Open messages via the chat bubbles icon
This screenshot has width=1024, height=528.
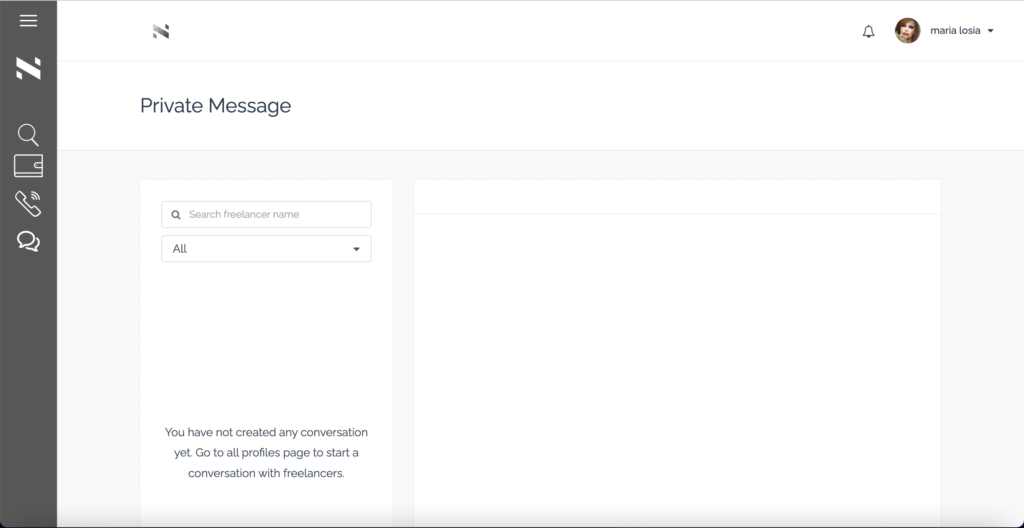28,241
